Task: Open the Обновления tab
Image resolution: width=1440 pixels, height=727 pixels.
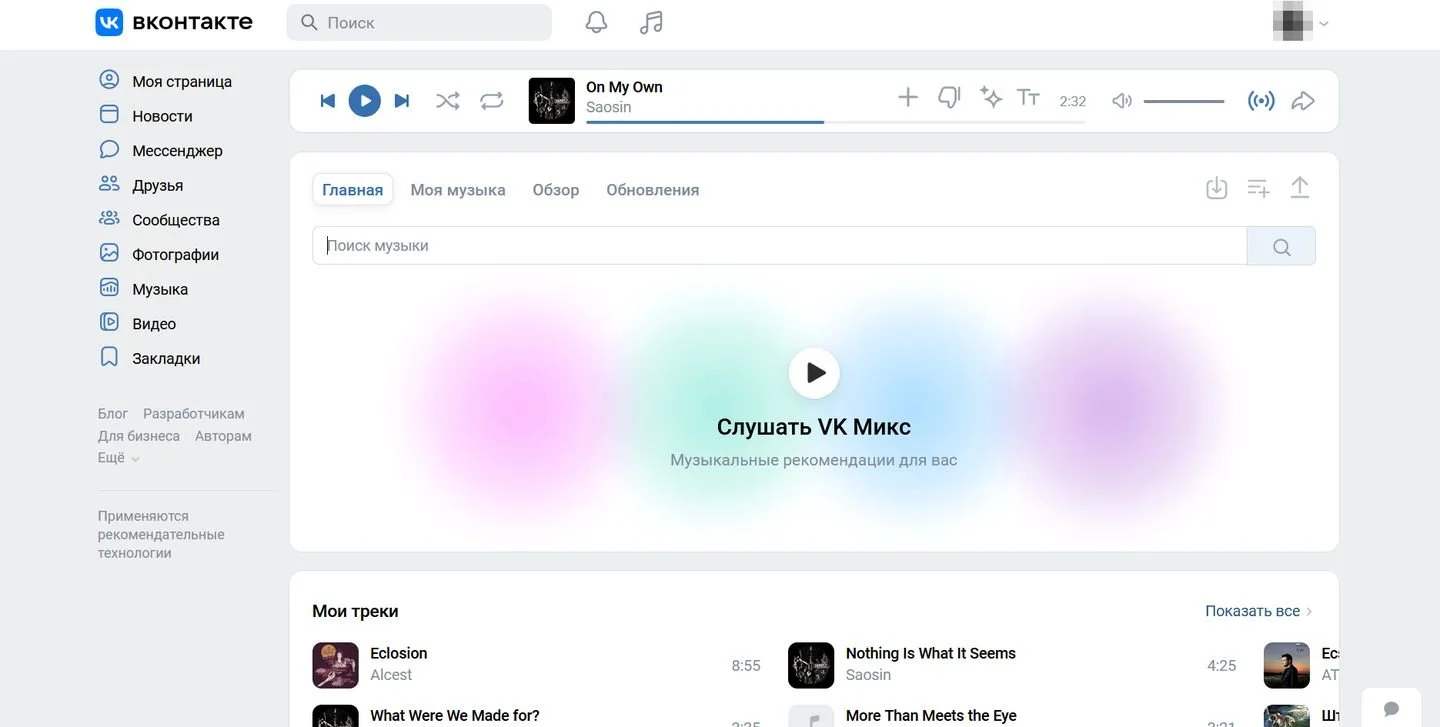Action: [x=653, y=190]
